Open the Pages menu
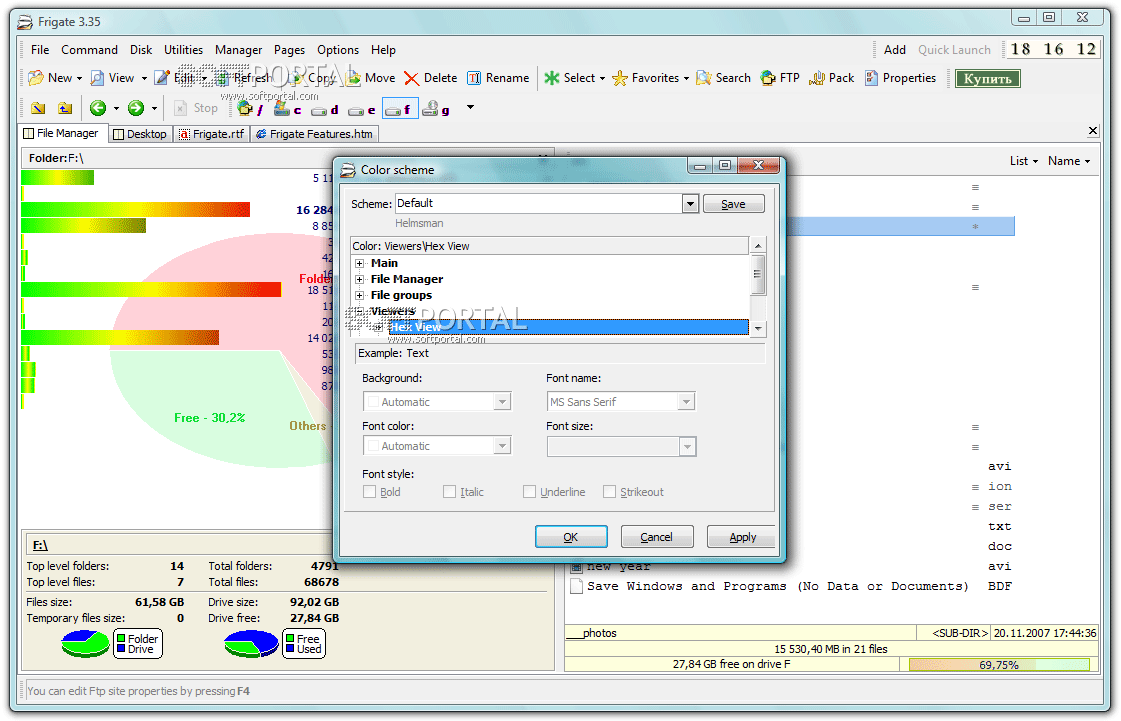The width and height of the screenshot is (1121, 721). click(290, 50)
